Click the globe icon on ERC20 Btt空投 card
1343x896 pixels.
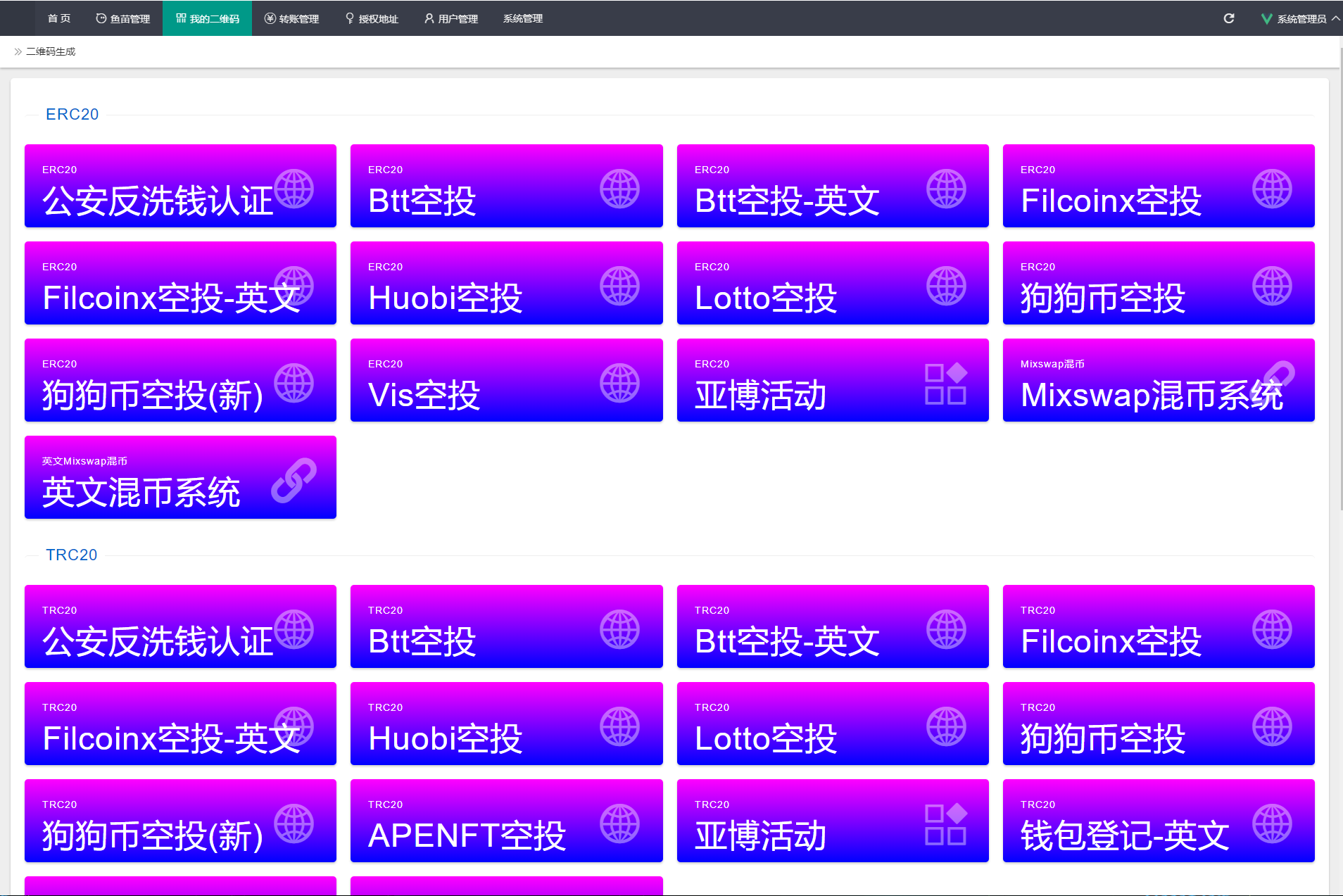[x=620, y=188]
